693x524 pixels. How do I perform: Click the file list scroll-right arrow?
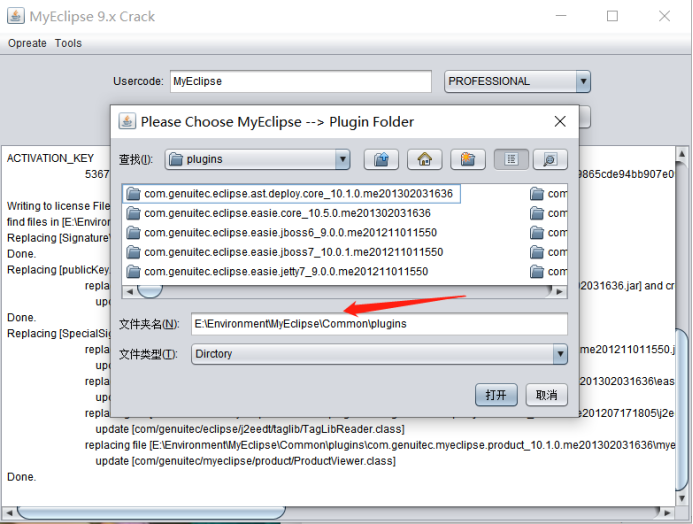[560, 292]
